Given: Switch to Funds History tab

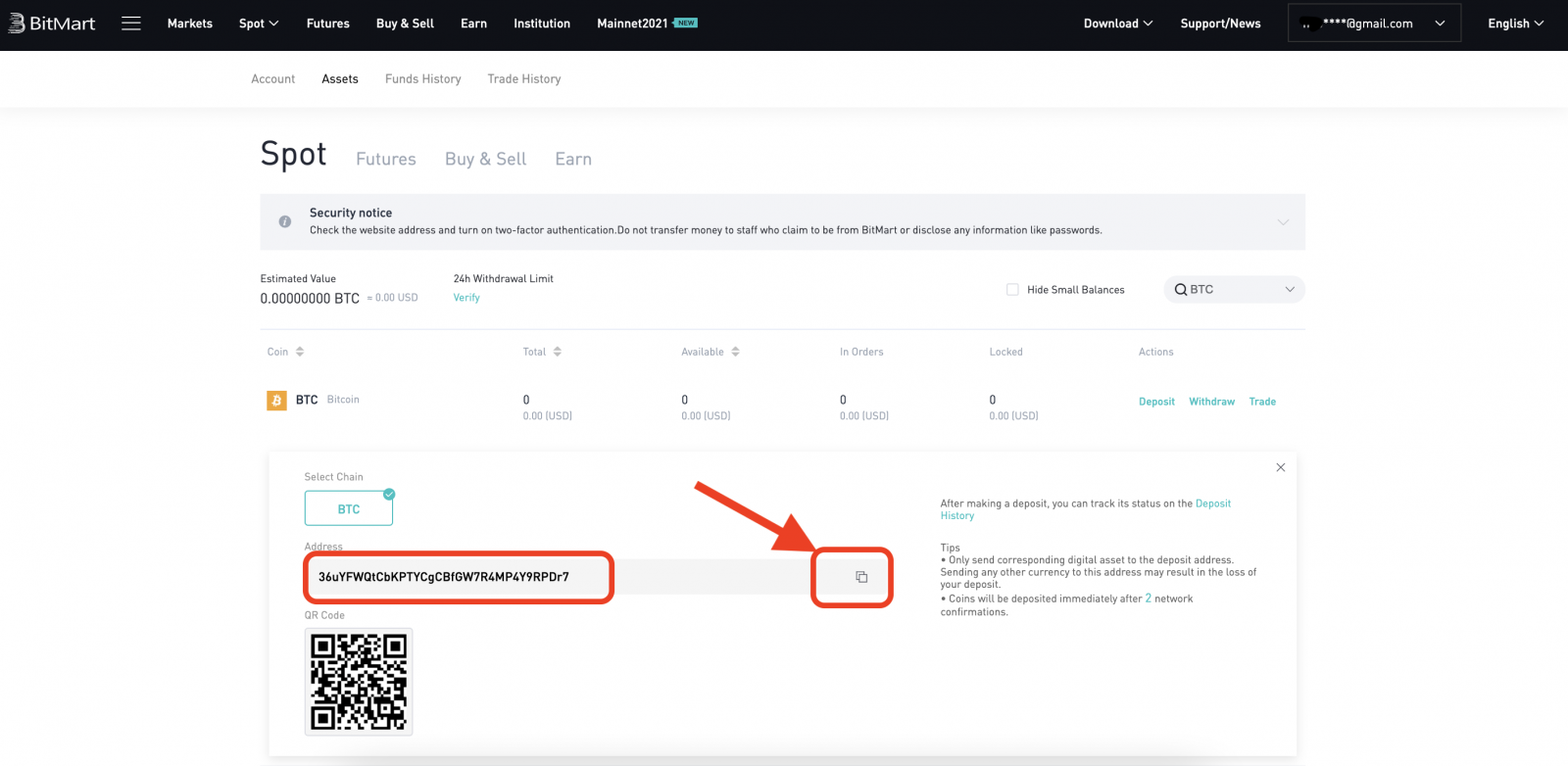Looking at the screenshot, I should pyautogui.click(x=422, y=79).
